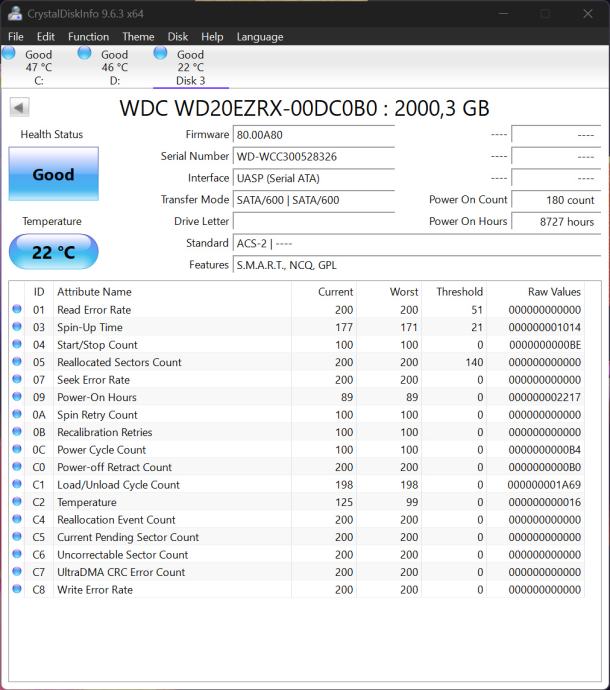The width and height of the screenshot is (610, 690).
Task: Click the status dot for Spin-Up Time
Action: (17, 327)
